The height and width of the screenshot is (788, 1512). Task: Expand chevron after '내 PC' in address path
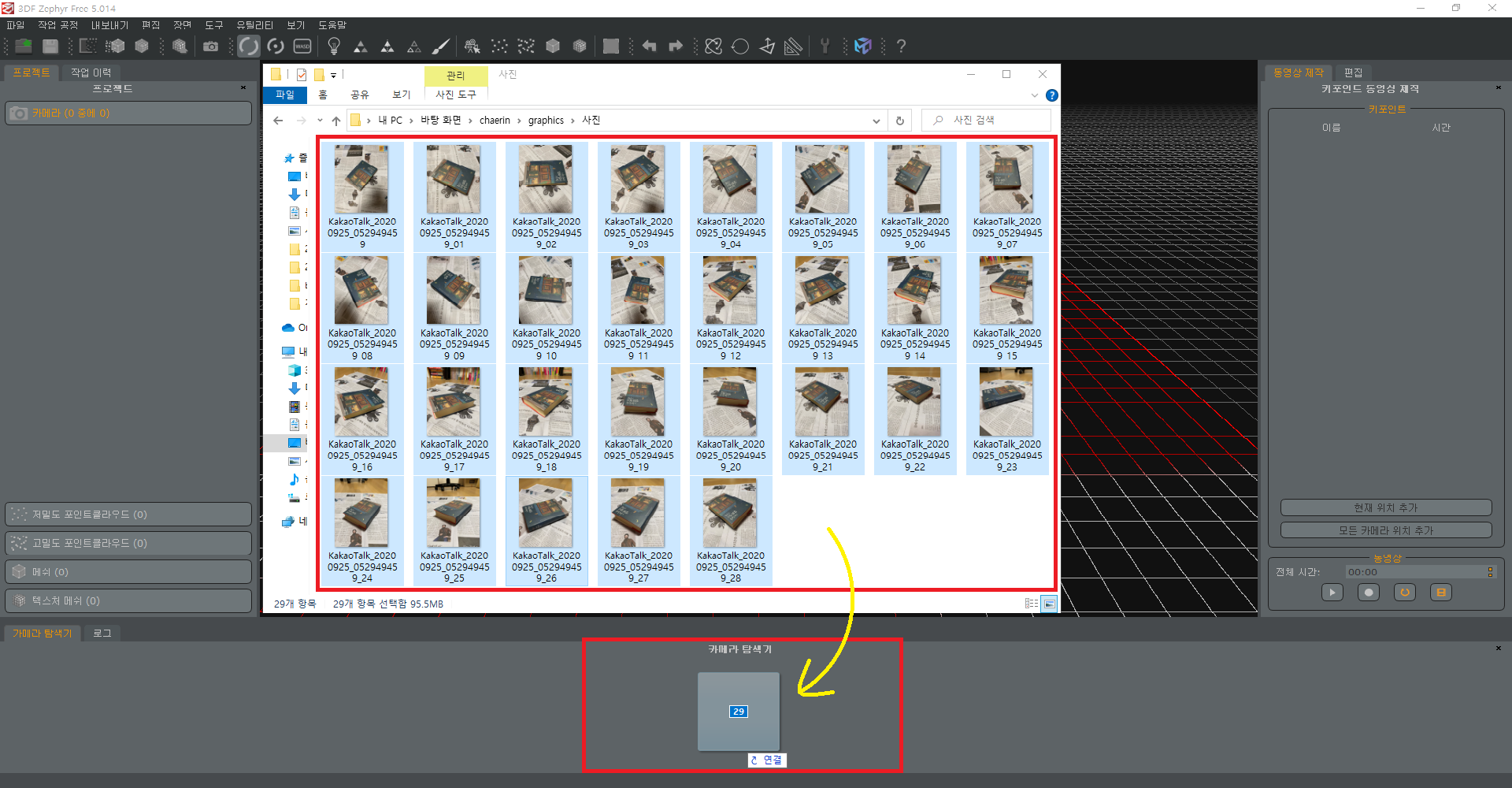[x=411, y=121]
